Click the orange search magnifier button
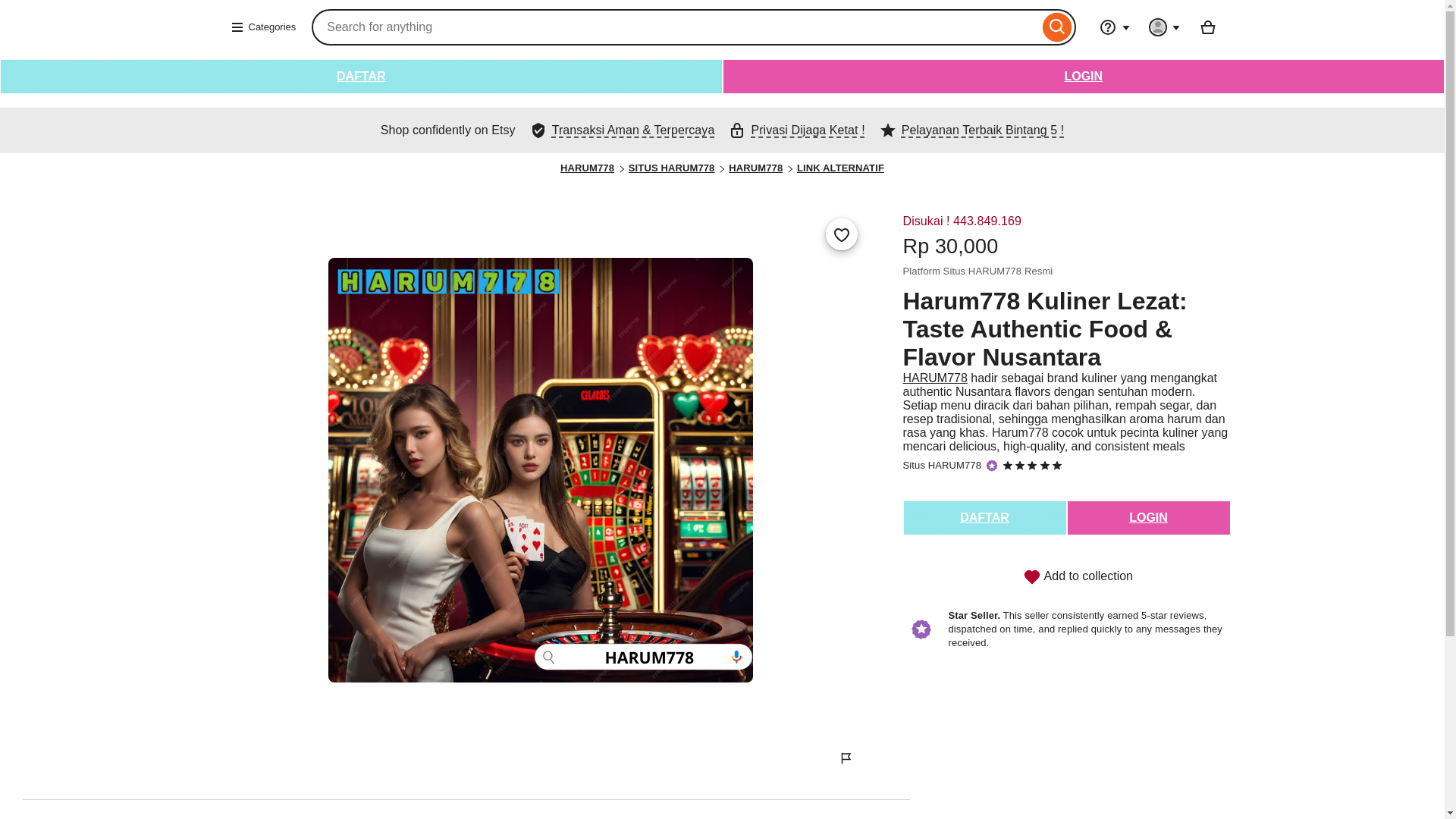Image resolution: width=1456 pixels, height=819 pixels. tap(1056, 27)
